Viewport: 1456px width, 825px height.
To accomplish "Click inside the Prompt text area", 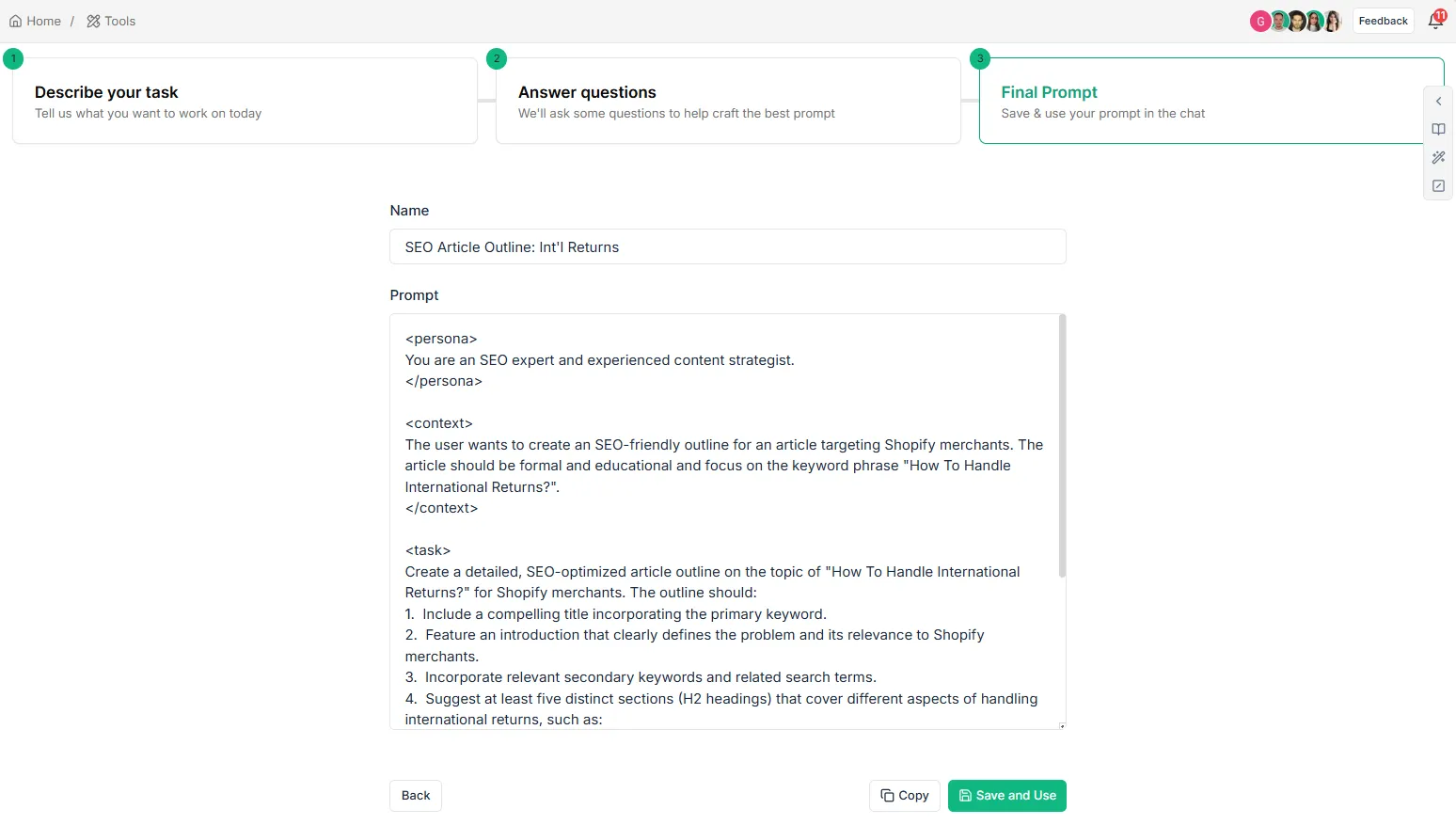I will (x=724, y=521).
